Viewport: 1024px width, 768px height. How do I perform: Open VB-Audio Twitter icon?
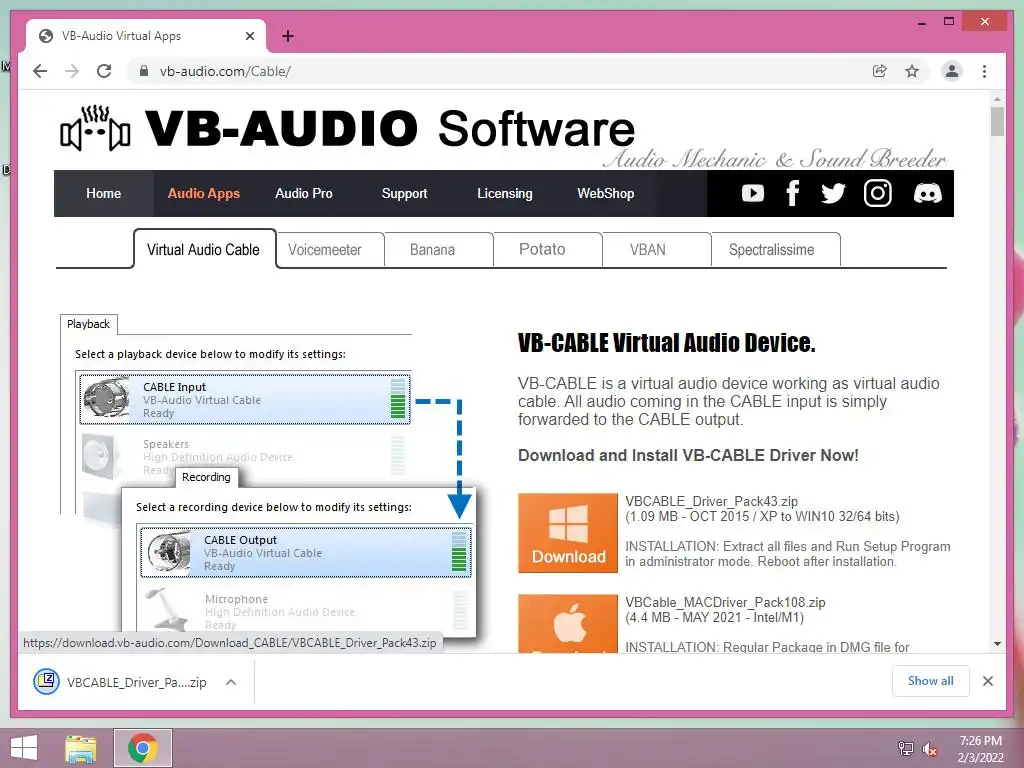tap(833, 193)
